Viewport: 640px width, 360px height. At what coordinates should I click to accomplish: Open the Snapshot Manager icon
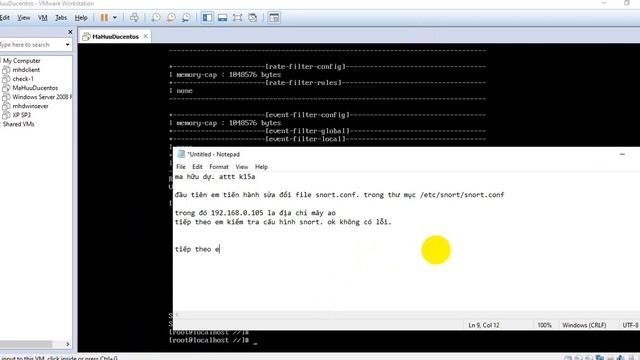[186, 18]
